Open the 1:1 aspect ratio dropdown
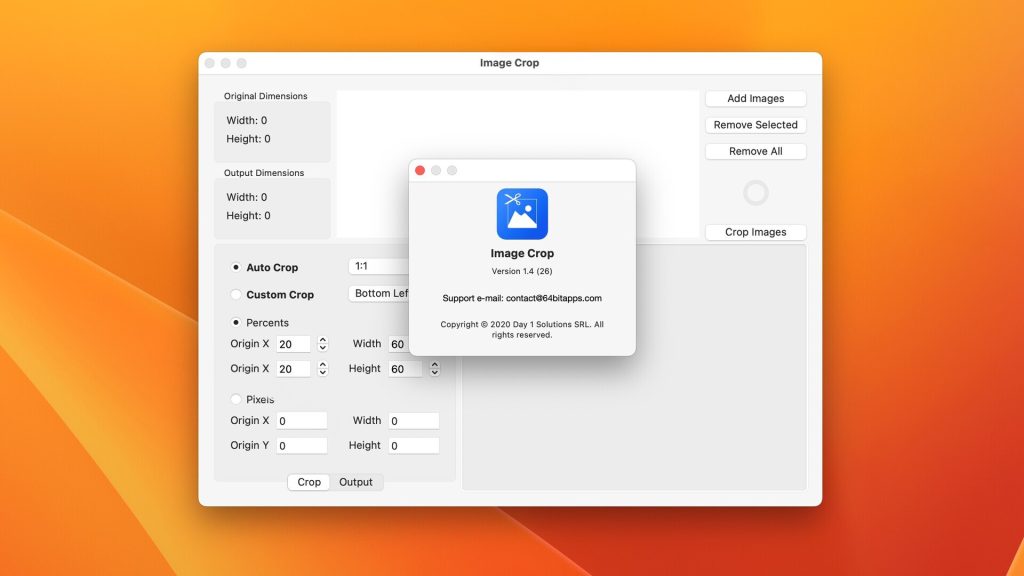Screen dimensions: 1024x576 (x=378, y=267)
